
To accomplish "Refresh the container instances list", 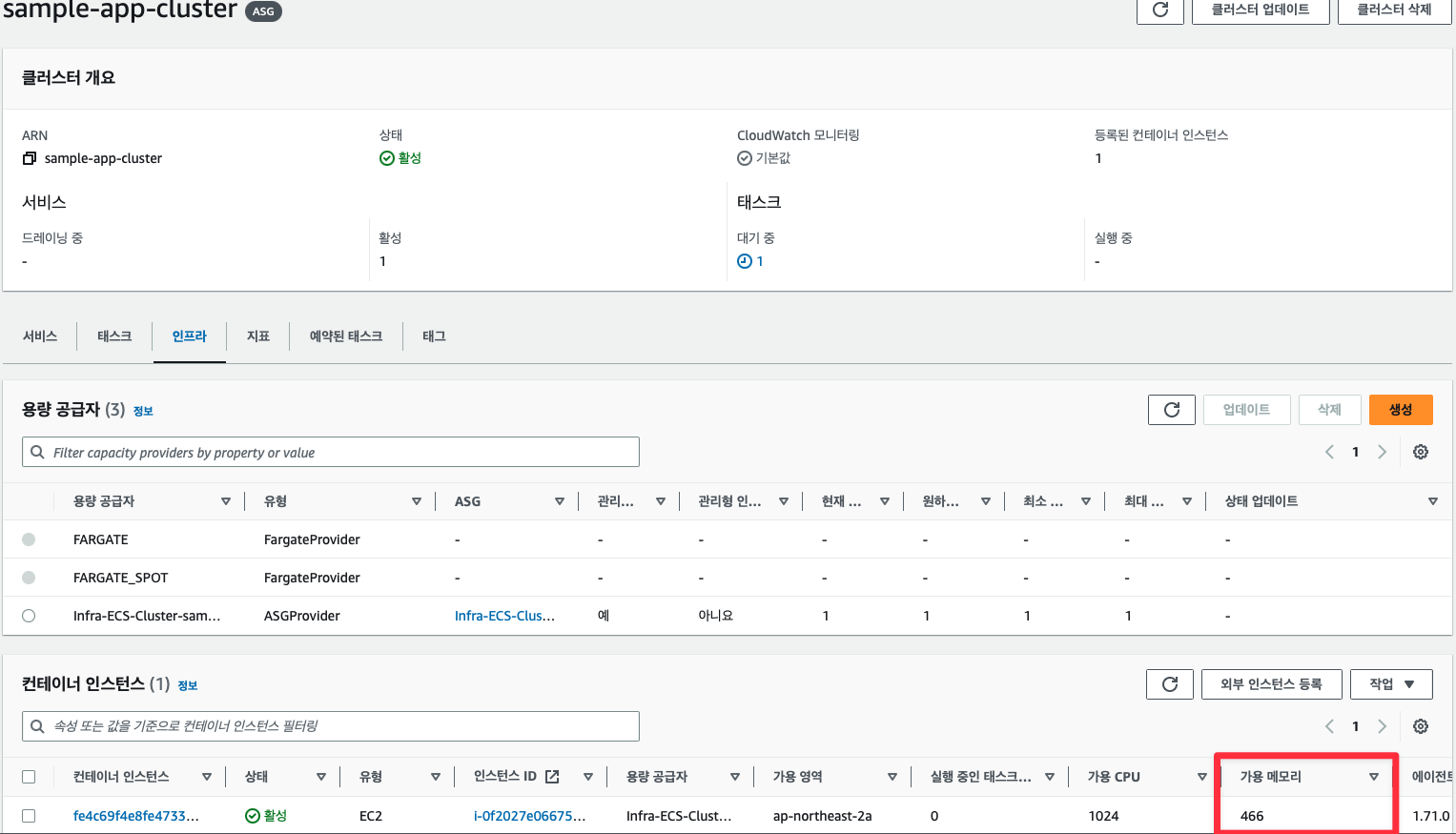I will pos(1170,684).
